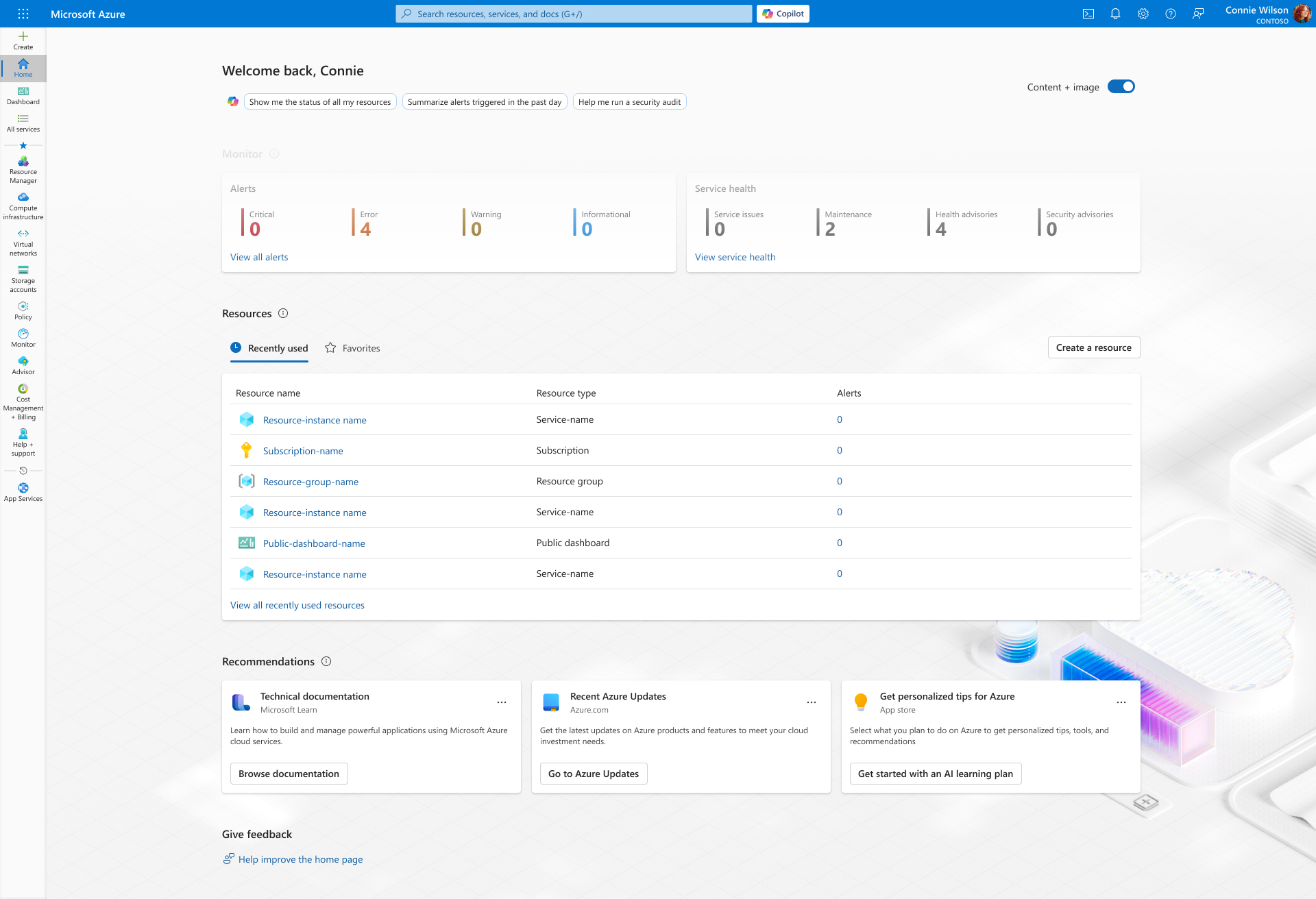Open the app launcher waffle menu
The height and width of the screenshot is (899, 1316).
pyautogui.click(x=23, y=14)
